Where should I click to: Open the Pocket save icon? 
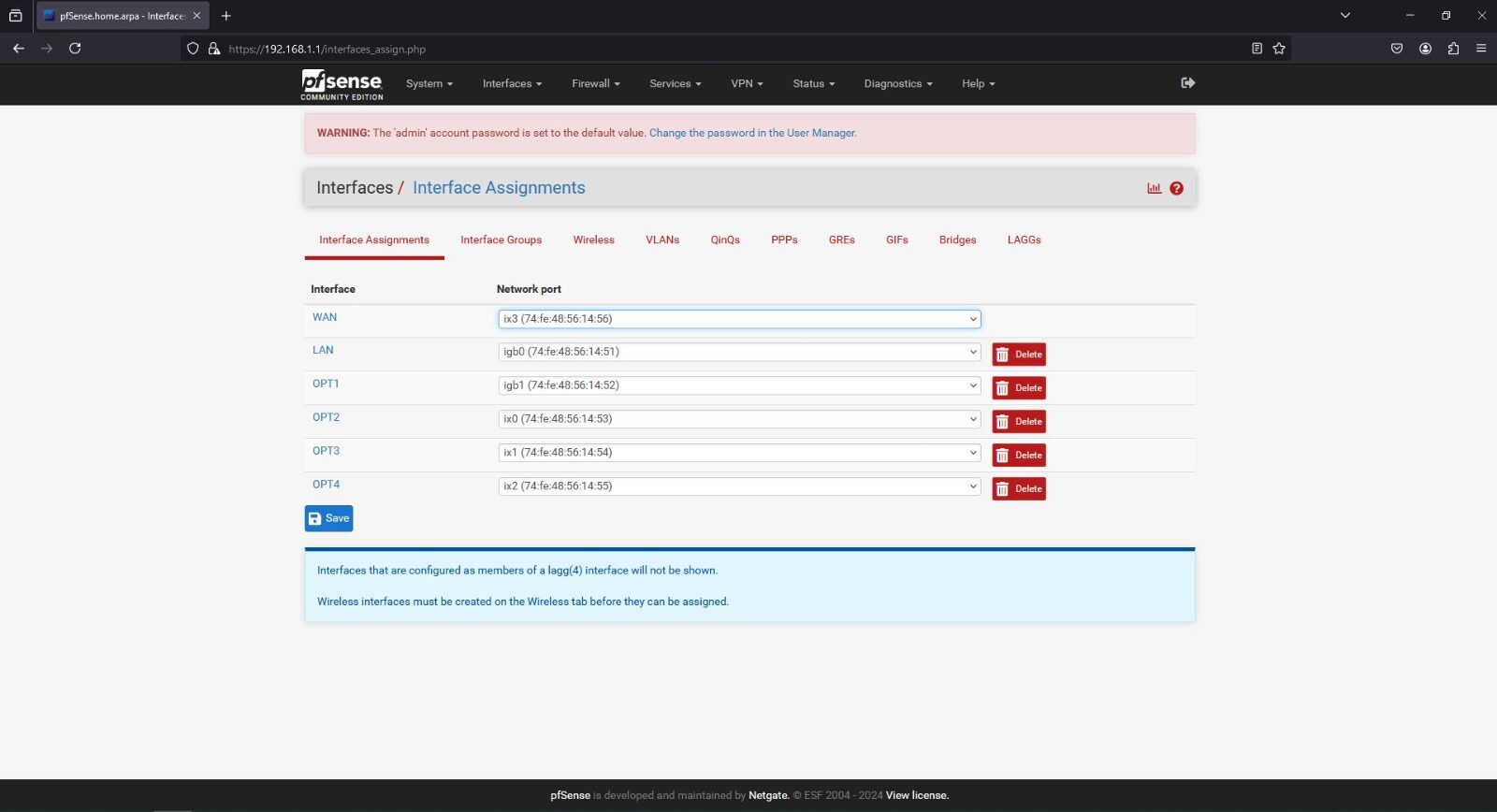click(1397, 49)
